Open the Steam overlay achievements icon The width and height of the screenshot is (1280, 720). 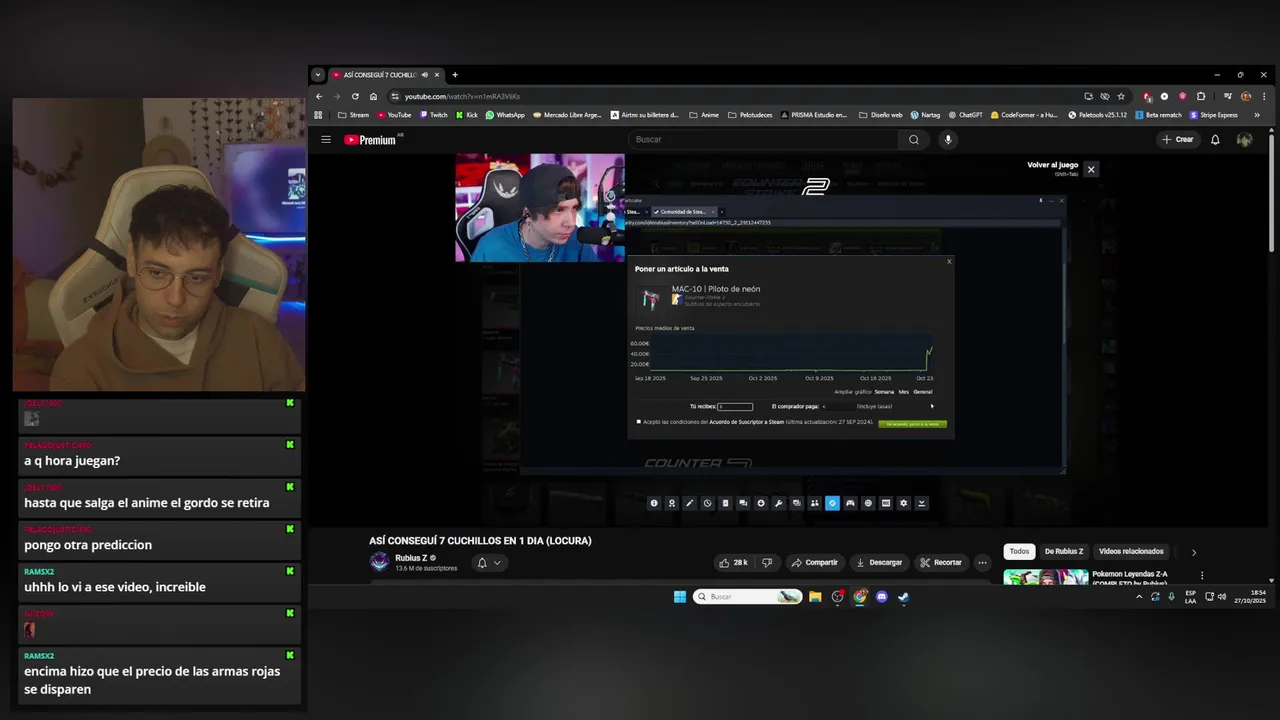point(672,503)
